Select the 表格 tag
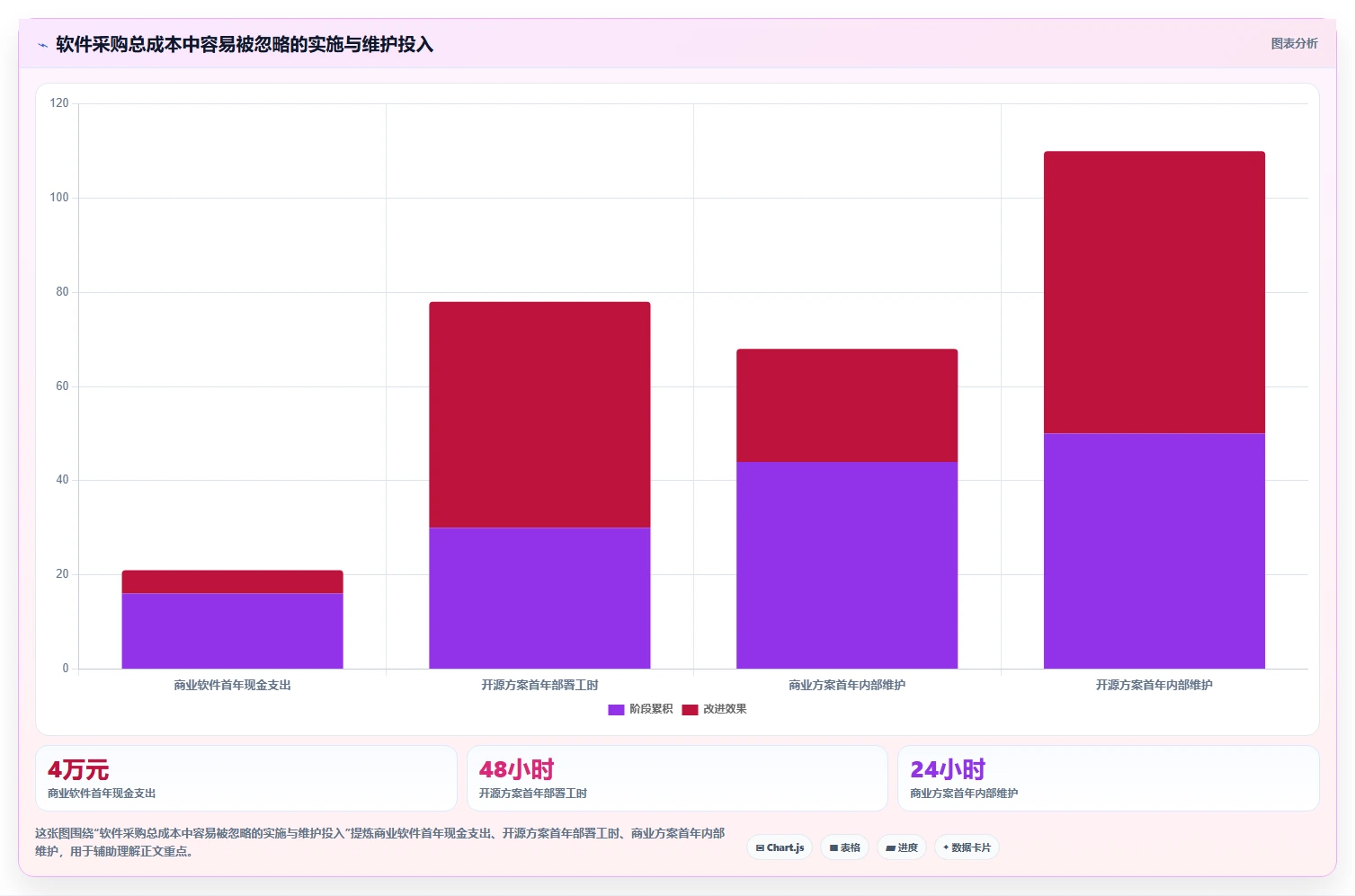This screenshot has height=896, width=1355. coord(844,847)
